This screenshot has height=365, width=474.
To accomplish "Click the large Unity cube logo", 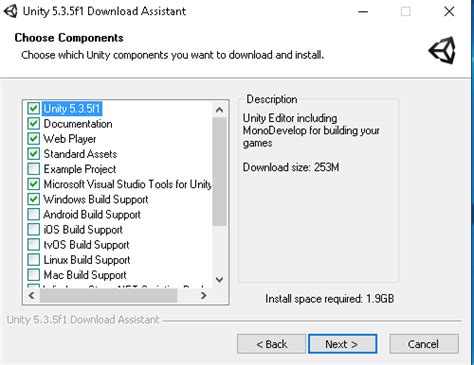I will coord(442,50).
